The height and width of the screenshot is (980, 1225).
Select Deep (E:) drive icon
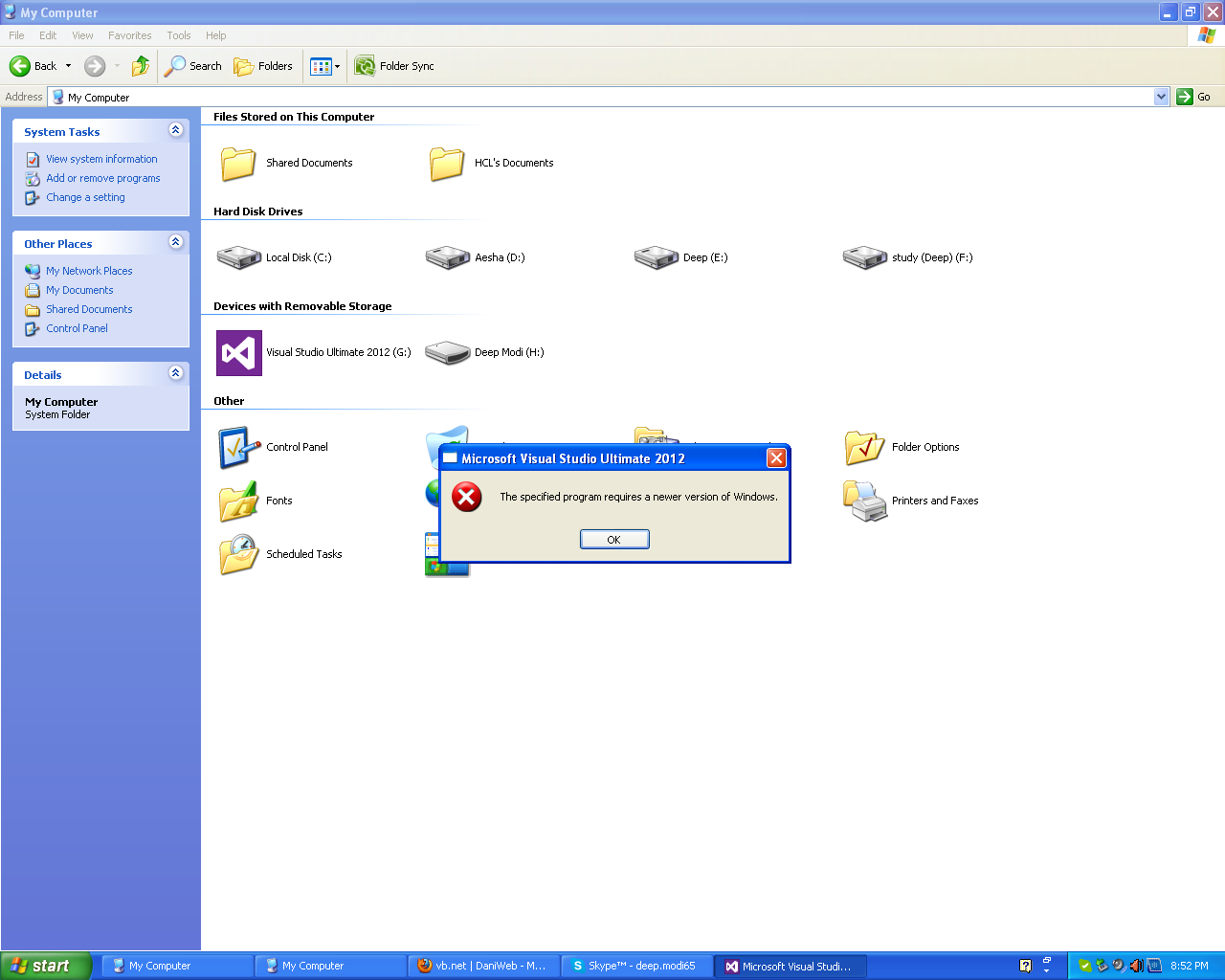[x=657, y=257]
